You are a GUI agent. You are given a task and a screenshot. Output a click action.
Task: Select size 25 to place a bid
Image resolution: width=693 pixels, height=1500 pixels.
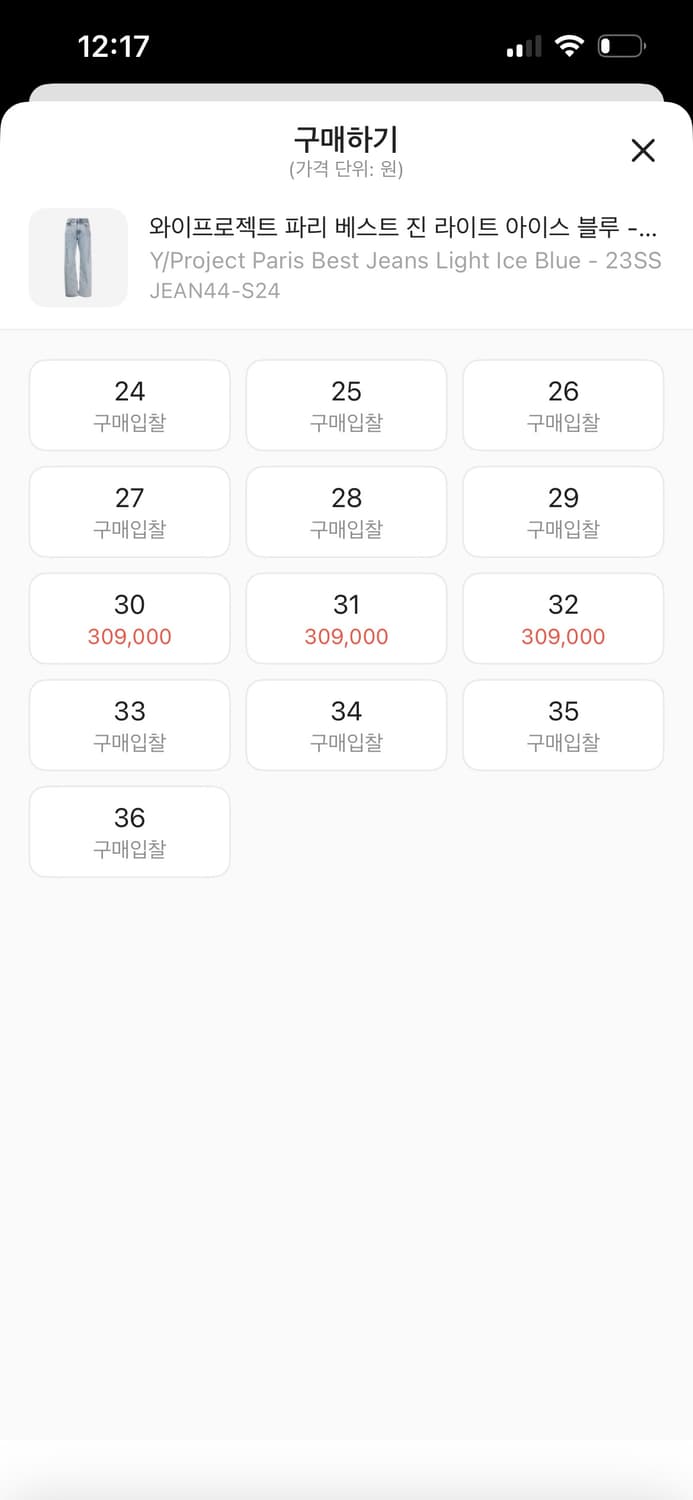[346, 404]
